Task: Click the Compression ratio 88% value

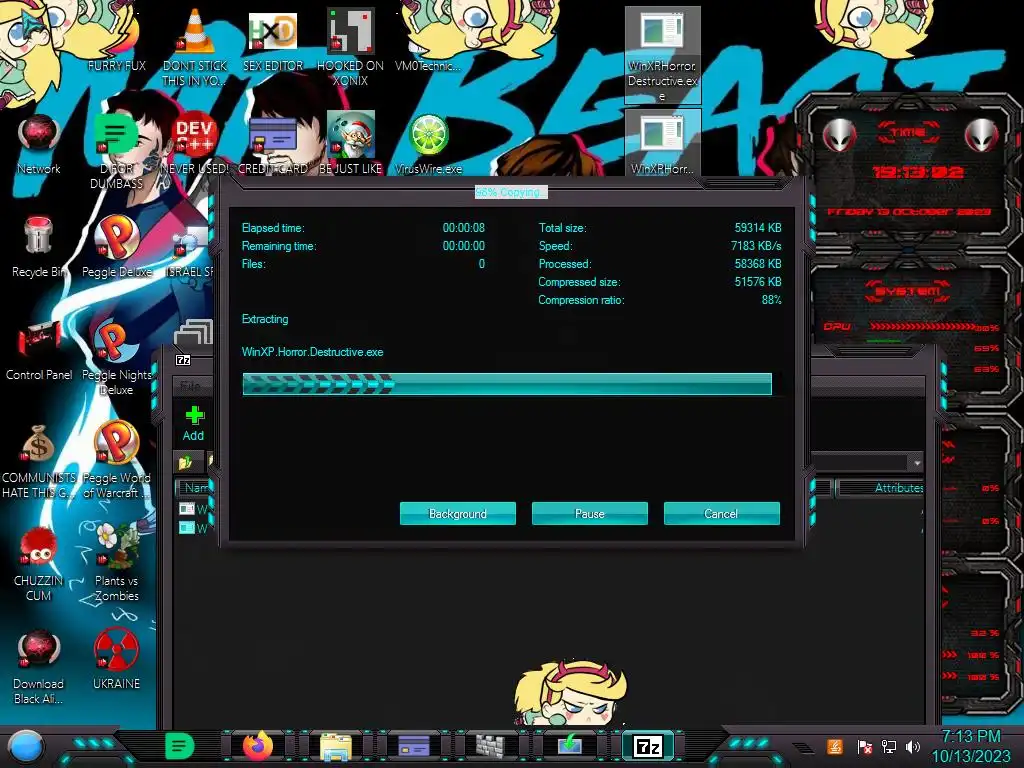Action: [x=771, y=300]
